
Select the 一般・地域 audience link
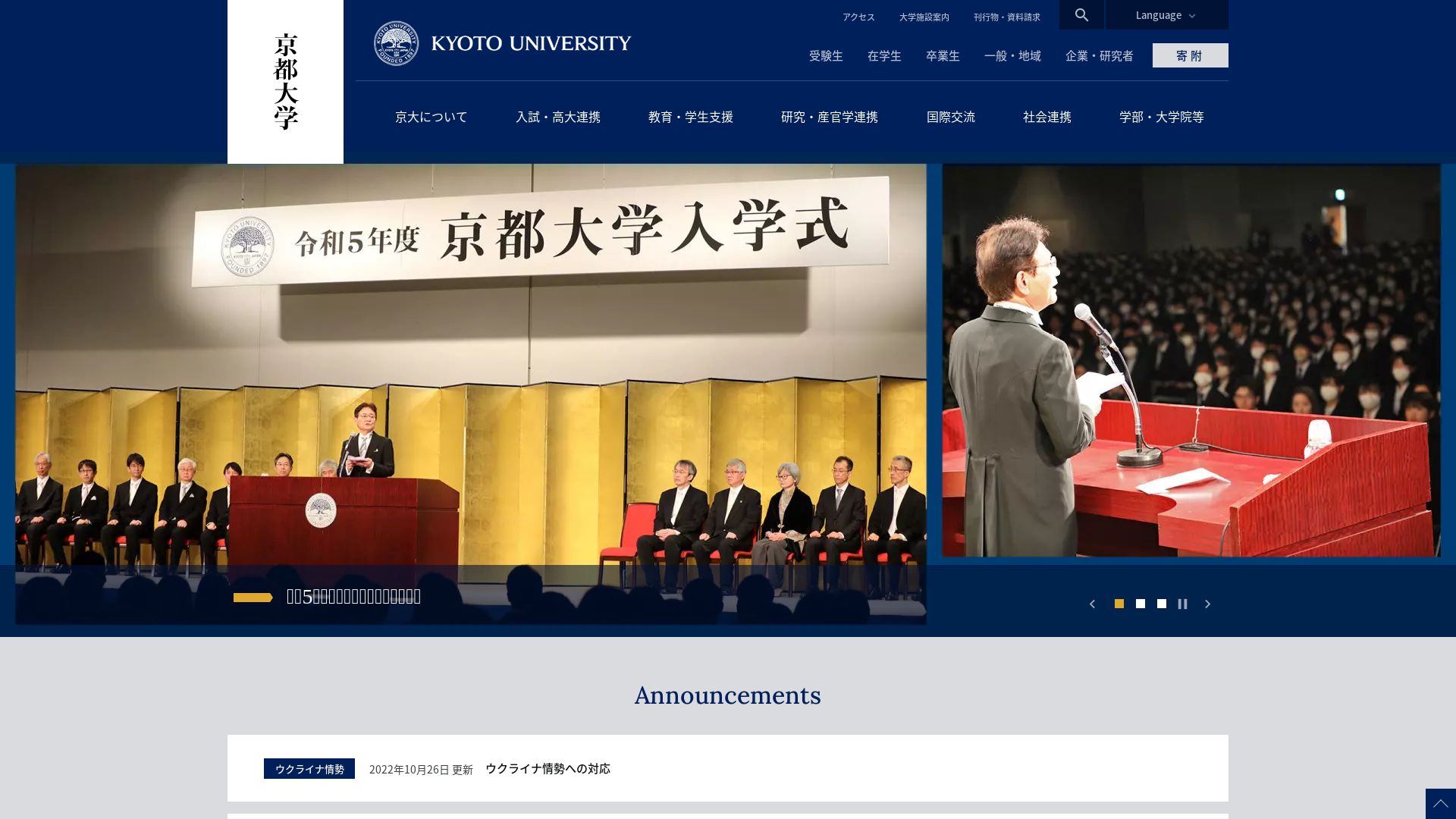click(x=1012, y=55)
